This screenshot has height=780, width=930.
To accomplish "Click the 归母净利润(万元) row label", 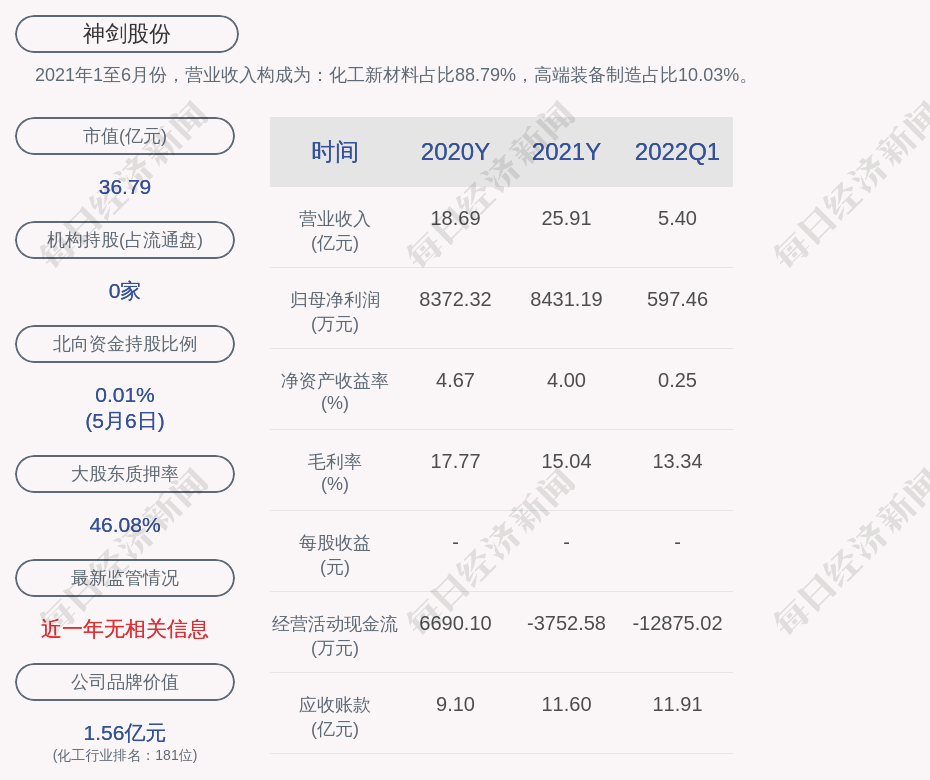I will click(x=335, y=312).
